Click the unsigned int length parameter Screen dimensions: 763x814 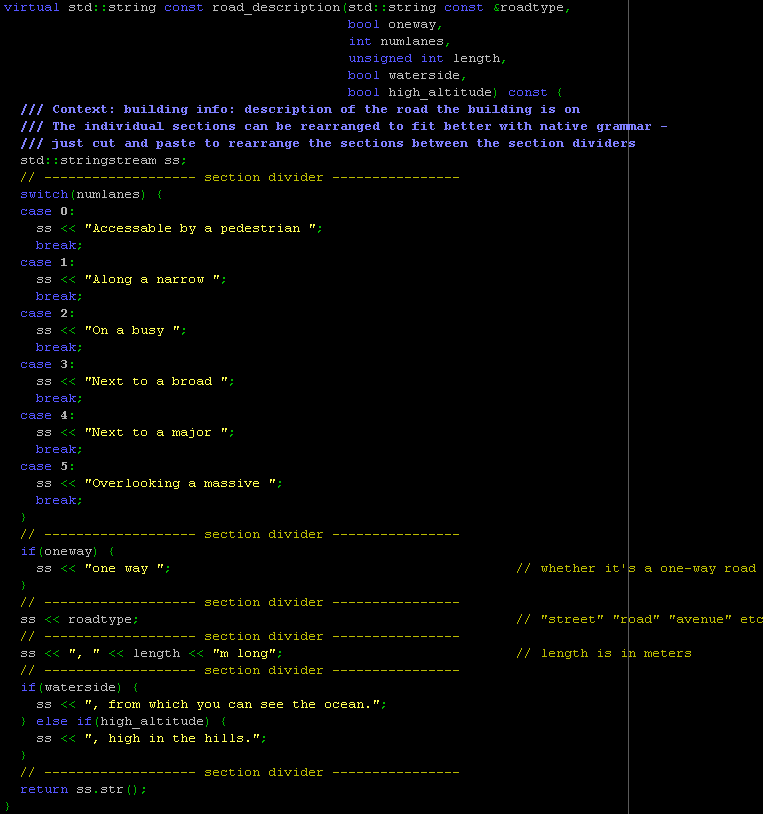tap(427, 59)
